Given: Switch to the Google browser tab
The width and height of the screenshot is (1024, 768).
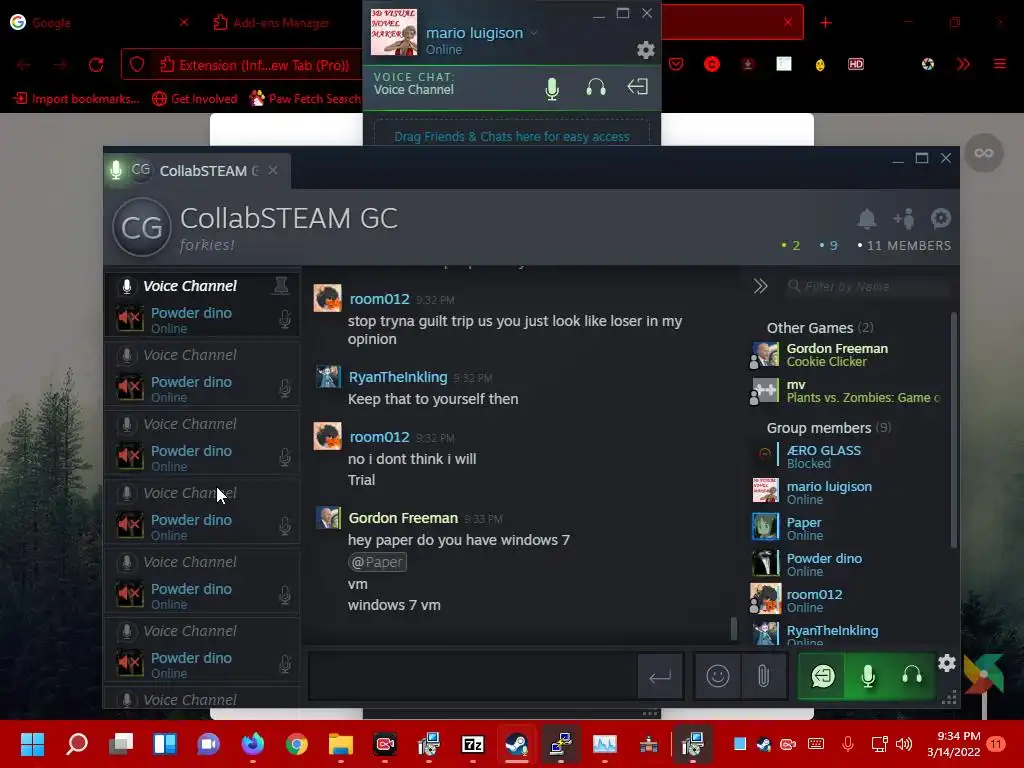Looking at the screenshot, I should pos(98,22).
